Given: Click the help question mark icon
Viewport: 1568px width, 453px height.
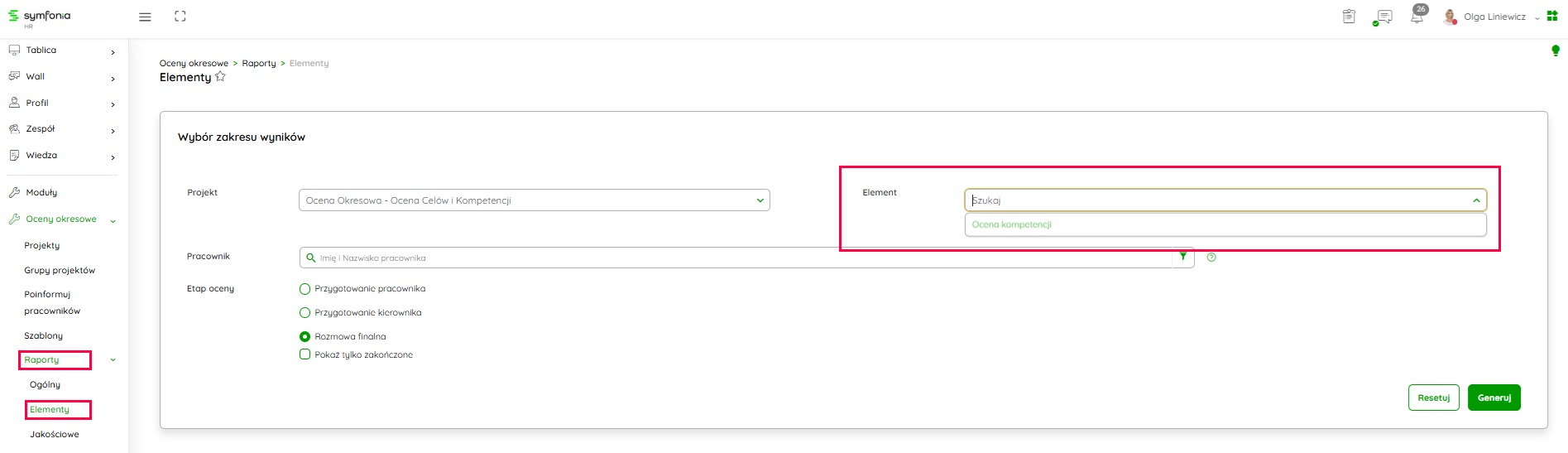Looking at the screenshot, I should pyautogui.click(x=1211, y=258).
